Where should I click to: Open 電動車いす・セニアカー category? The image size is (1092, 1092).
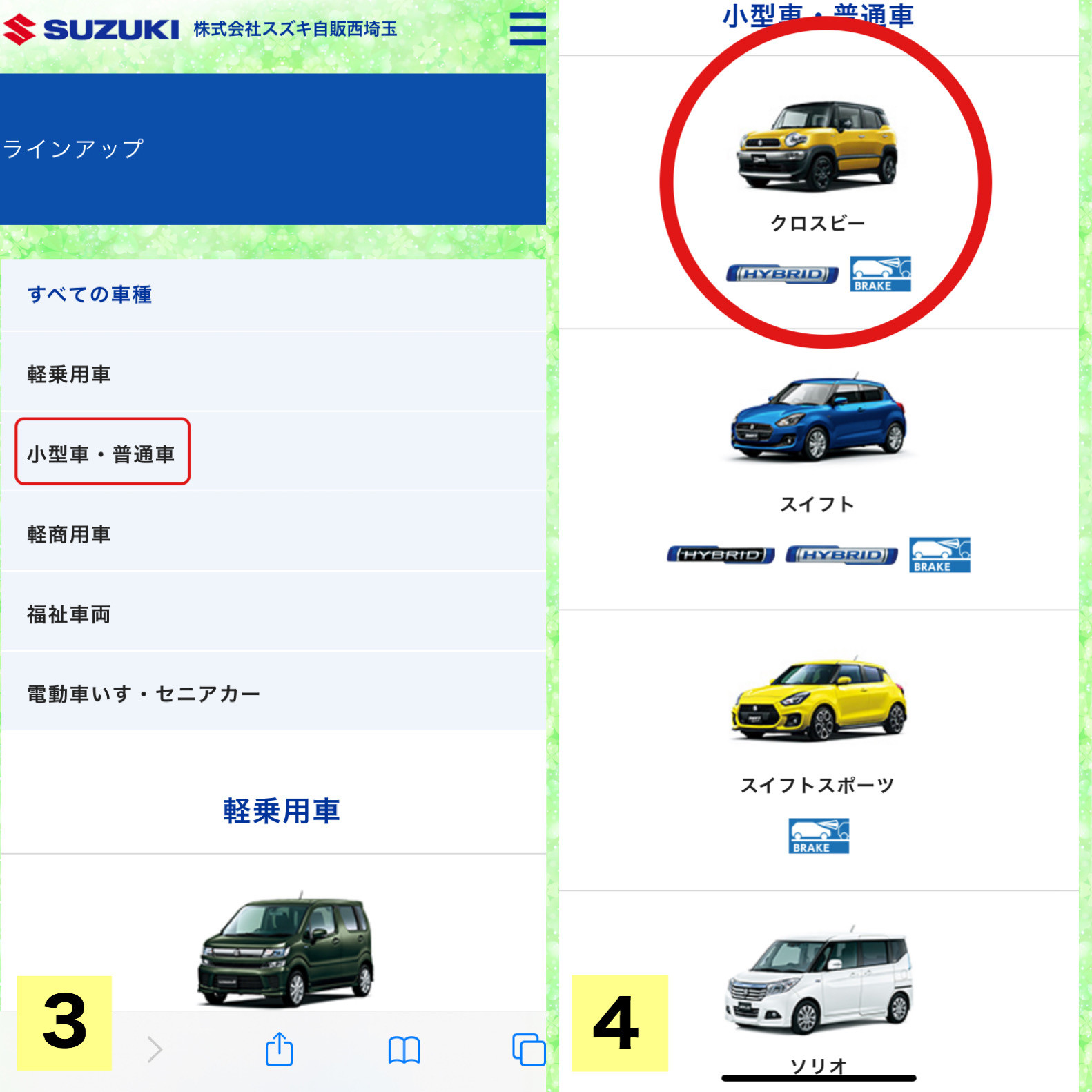click(273, 693)
